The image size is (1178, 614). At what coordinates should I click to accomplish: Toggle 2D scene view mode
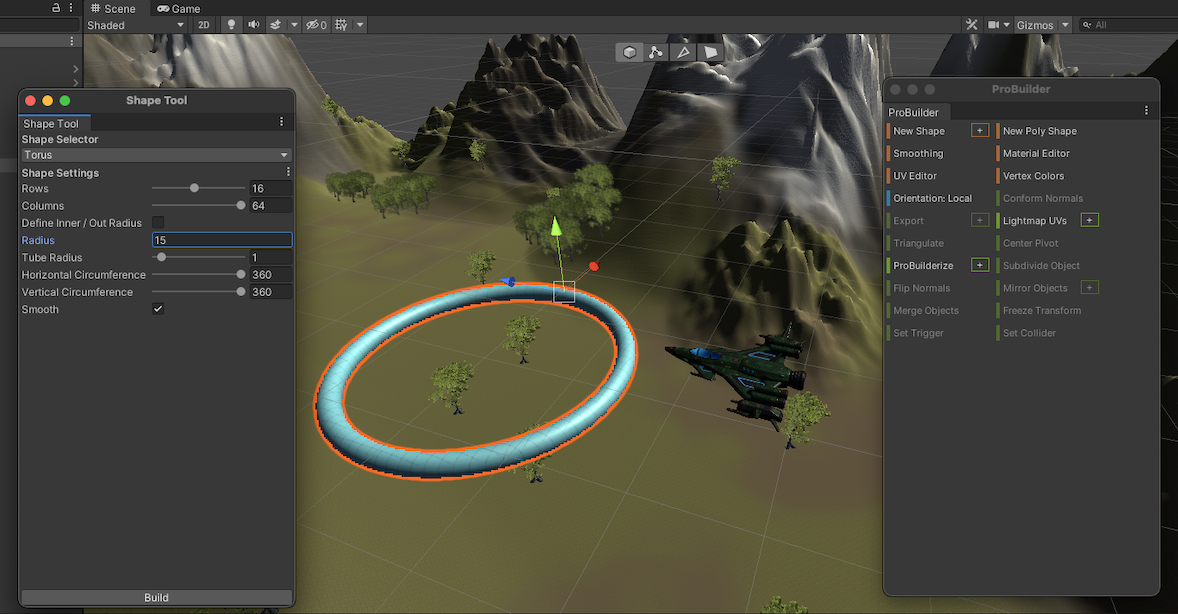tap(204, 25)
